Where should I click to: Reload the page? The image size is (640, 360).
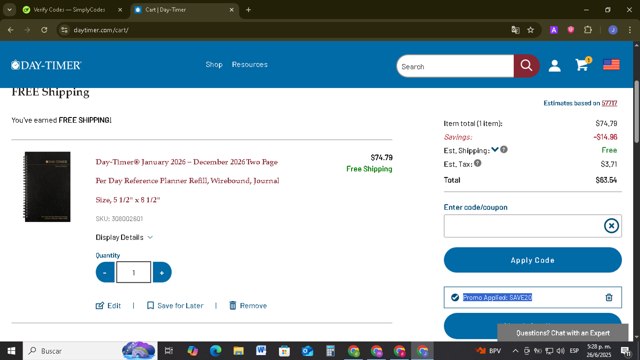(44, 30)
